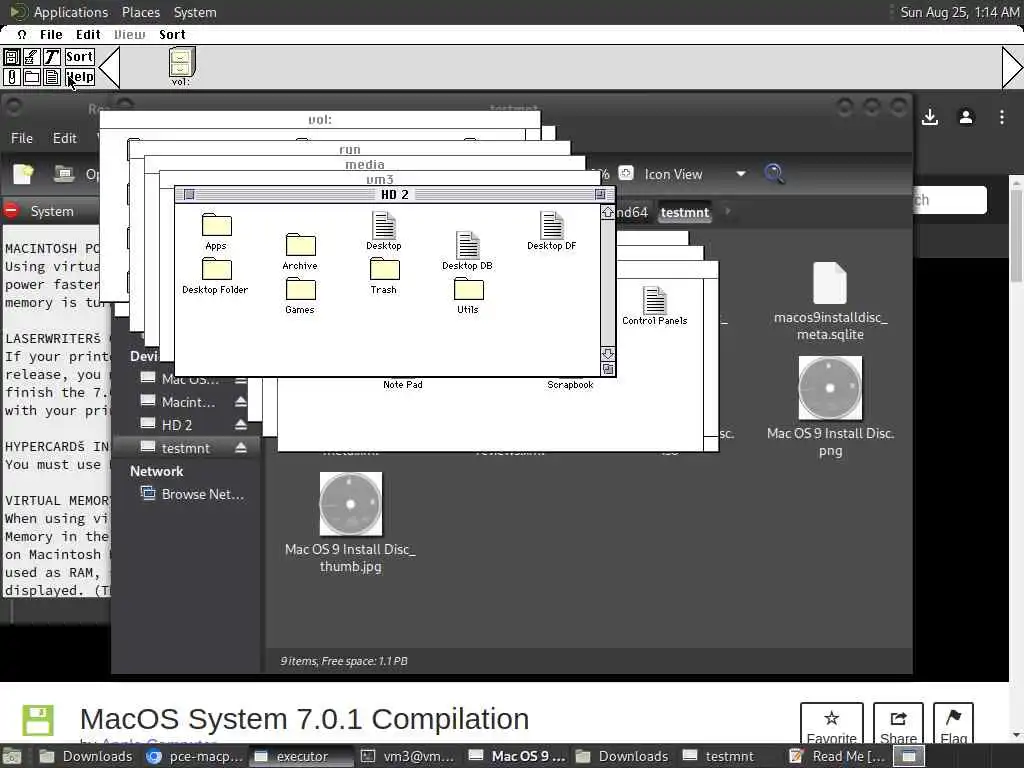
Task: Open the Utils folder in HD 2
Action: click(468, 289)
